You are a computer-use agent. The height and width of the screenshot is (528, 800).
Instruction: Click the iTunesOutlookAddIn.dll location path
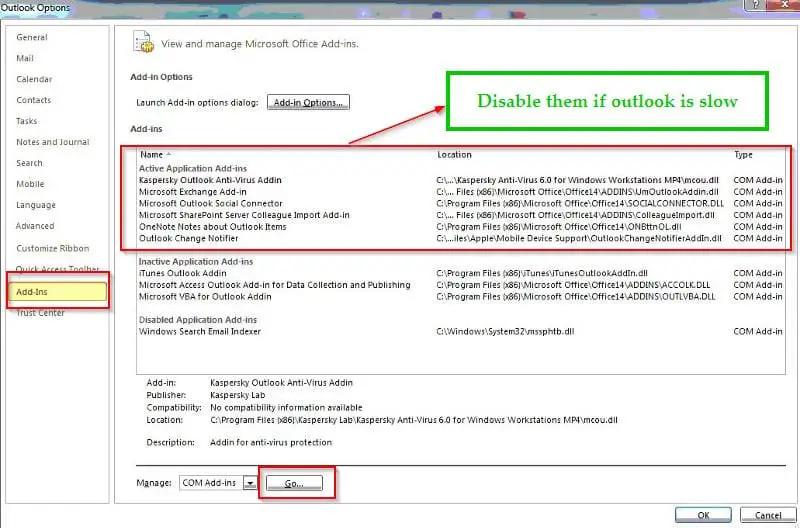pyautogui.click(x=542, y=273)
